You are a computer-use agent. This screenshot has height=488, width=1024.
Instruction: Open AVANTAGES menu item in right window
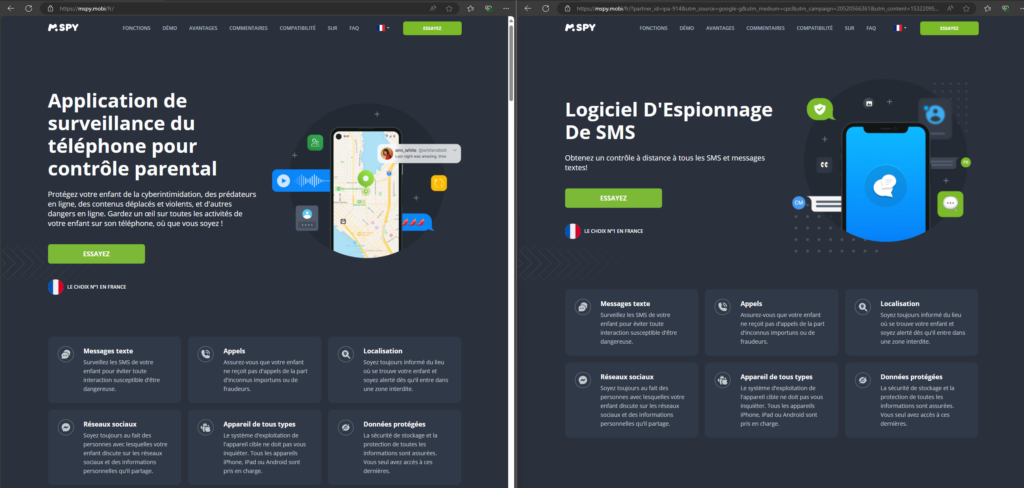(720, 28)
